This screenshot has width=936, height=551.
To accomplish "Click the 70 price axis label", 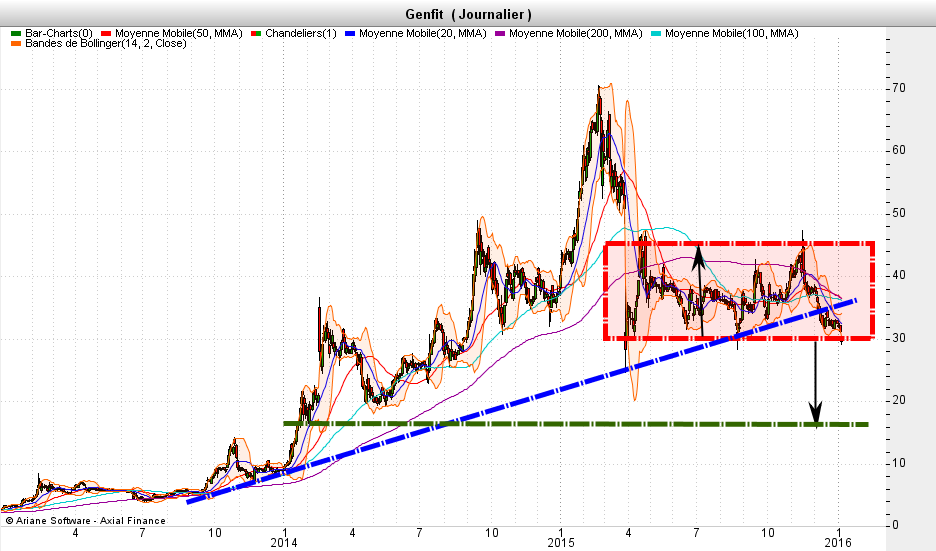I will coord(899,88).
